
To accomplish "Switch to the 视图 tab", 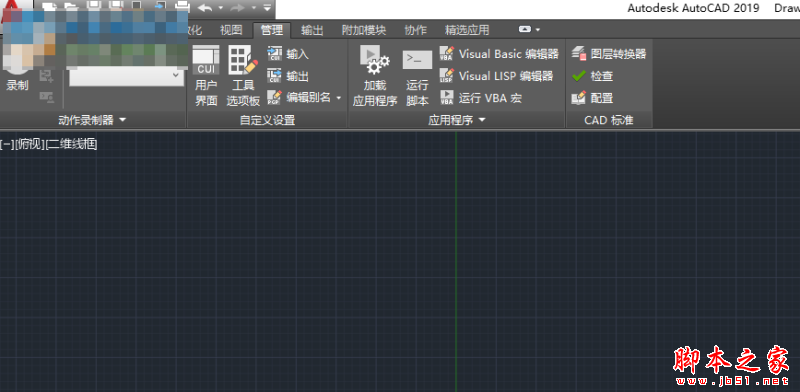I will 231,30.
